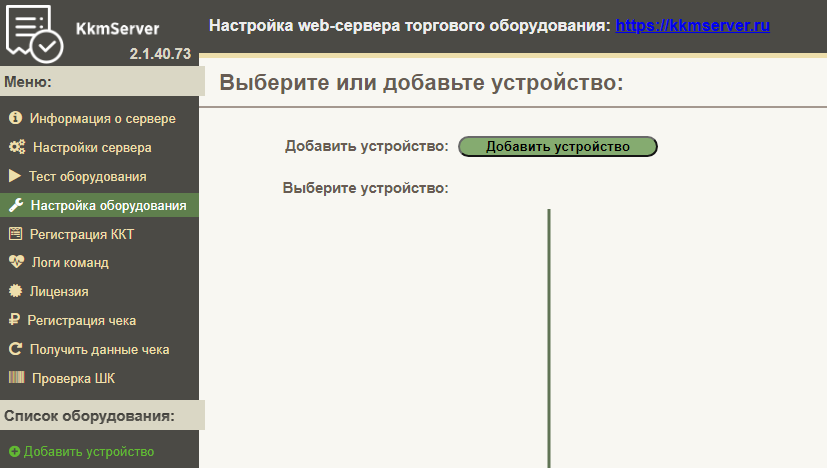
Task: Go to Регистрация чека page
Action: (99, 320)
